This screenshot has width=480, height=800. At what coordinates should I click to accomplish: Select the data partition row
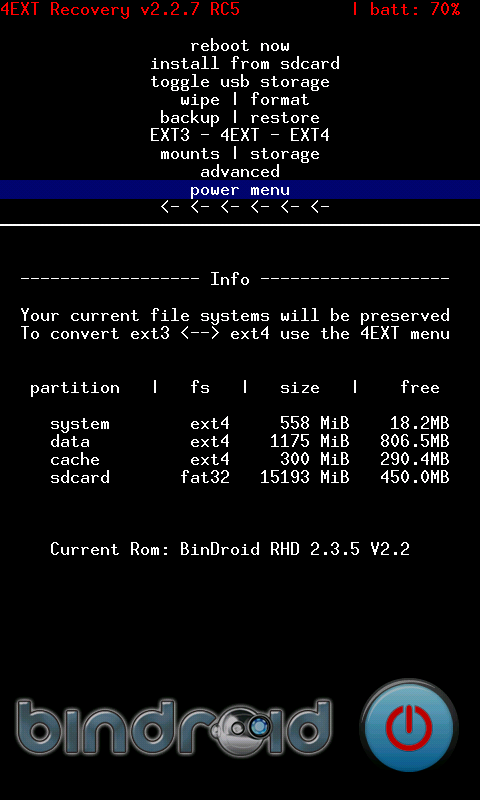click(x=249, y=441)
